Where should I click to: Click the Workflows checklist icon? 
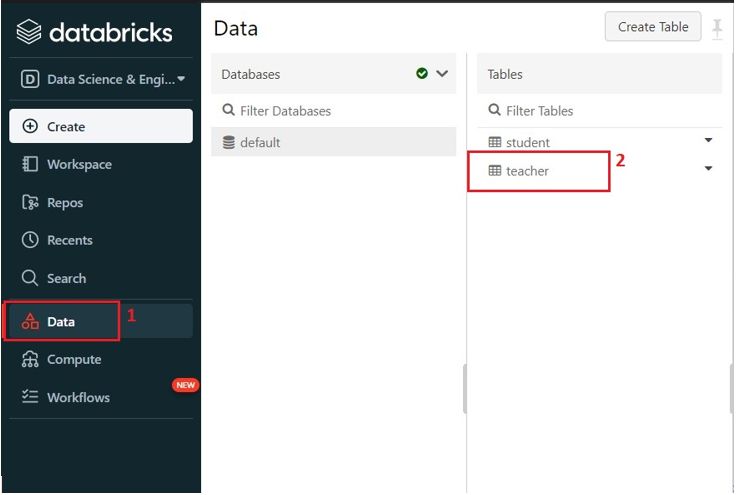pyautogui.click(x=30, y=397)
